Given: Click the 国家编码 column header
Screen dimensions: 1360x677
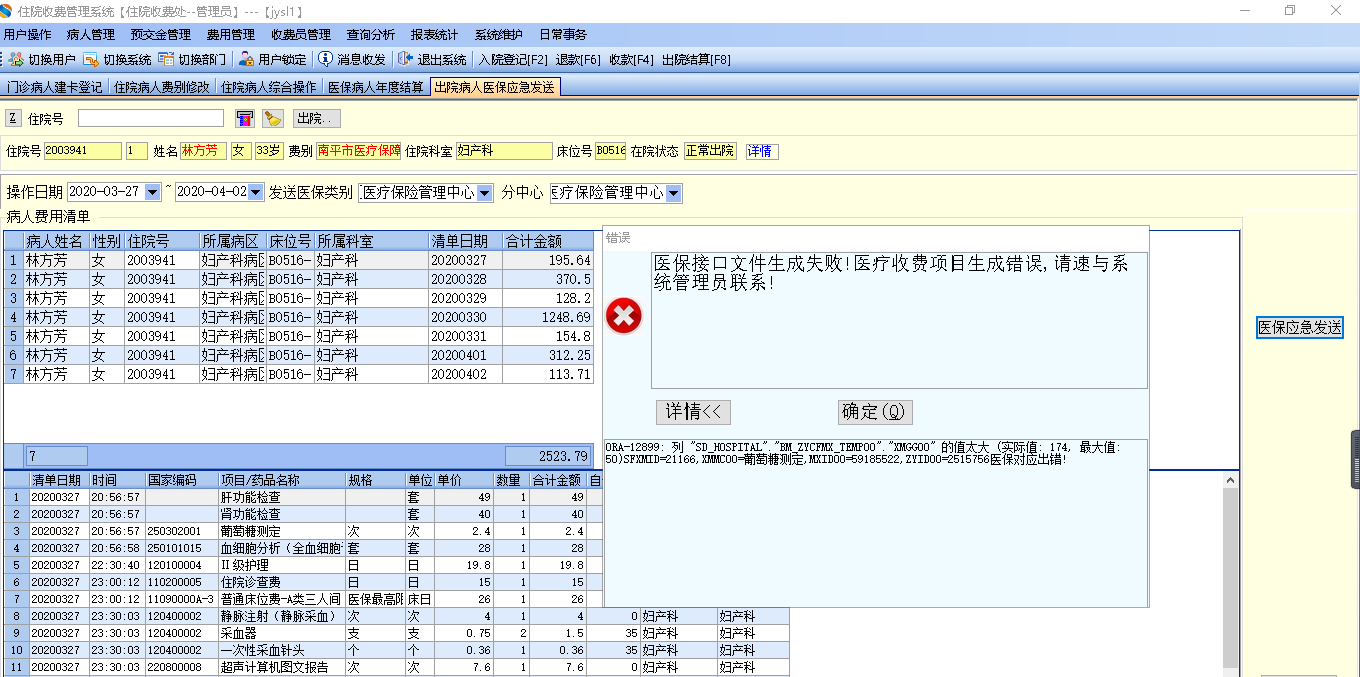Looking at the screenshot, I should click(x=181, y=480).
